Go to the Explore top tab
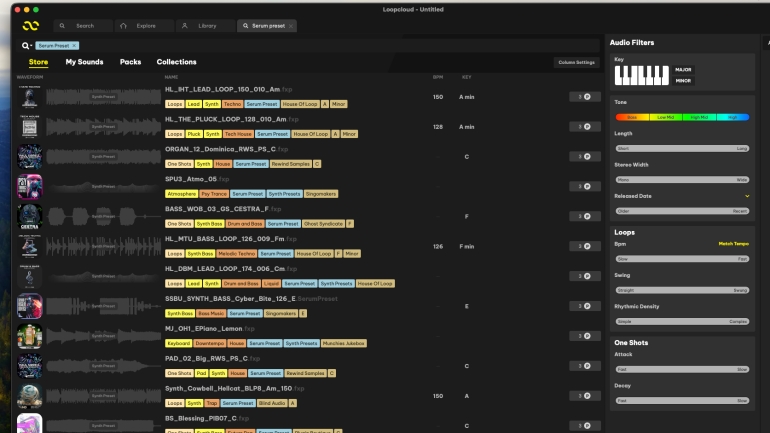This screenshot has width=770, height=433. point(145,26)
